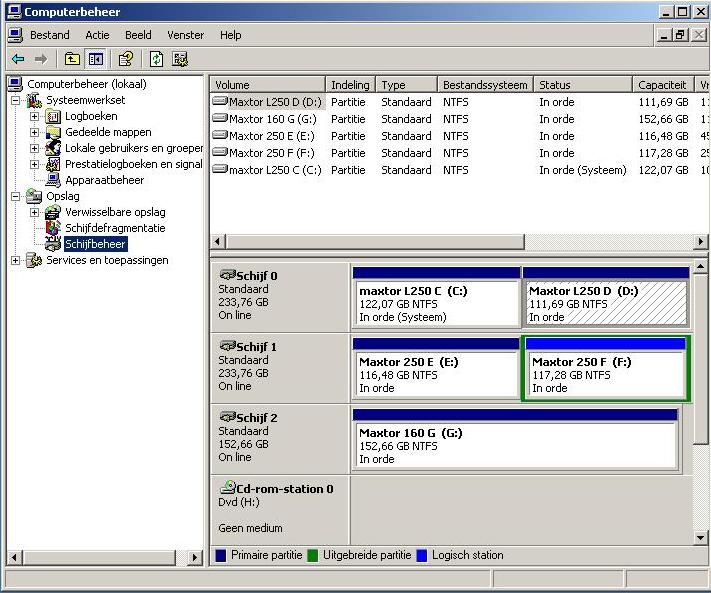Viewport: 711px width, 593px height.
Task: Click the Prestatielogboeken icon
Action: point(53,164)
